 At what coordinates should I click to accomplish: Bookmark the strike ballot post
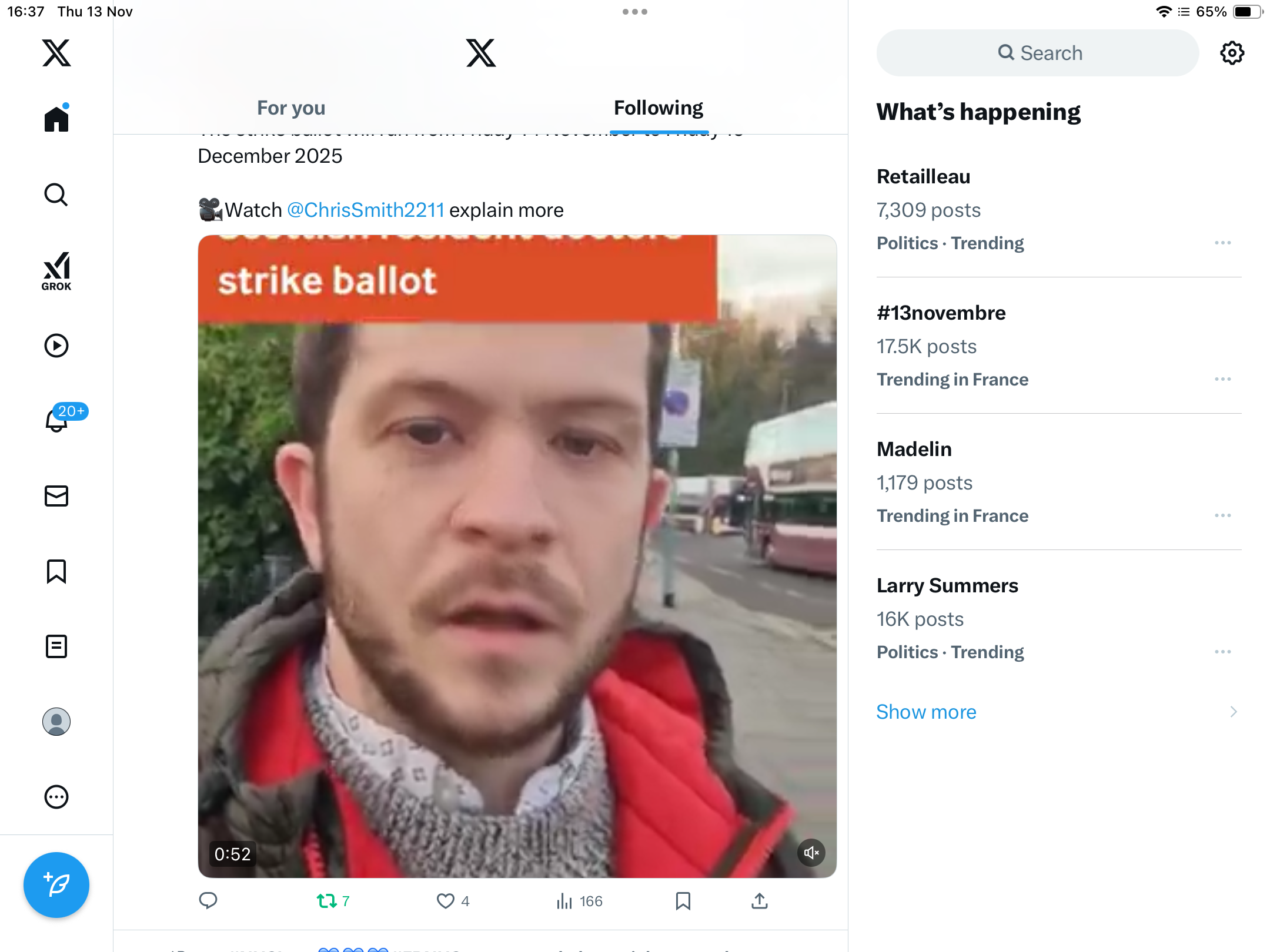[683, 901]
